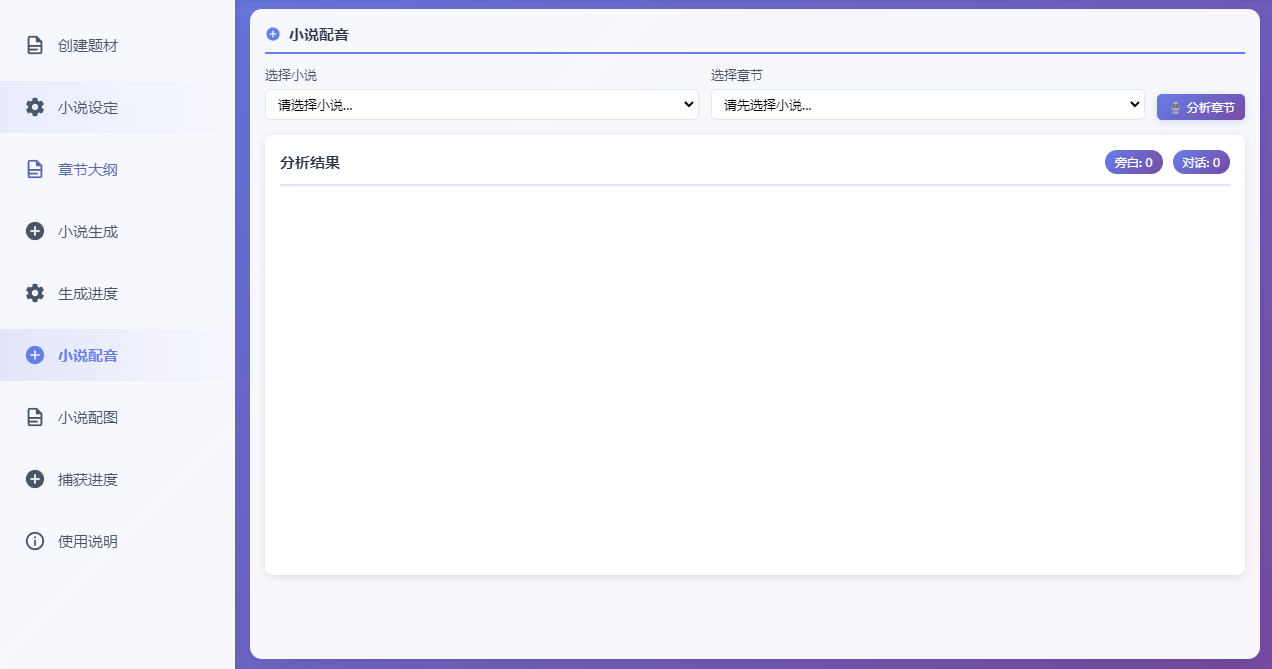Expand the 选择章节 dropdown list
This screenshot has width=1272, height=669.
(927, 105)
